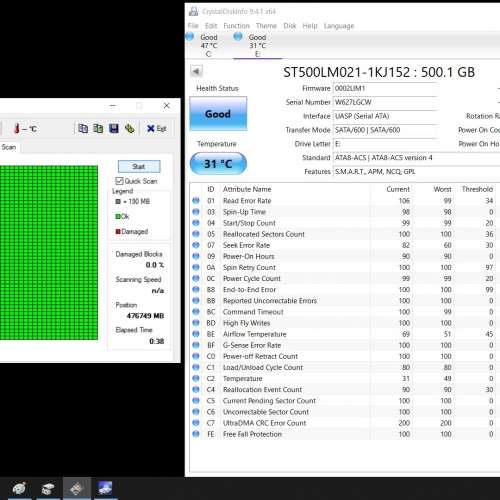Click the copy text icon in HD Tune toolbar
Viewport: 500px width, 500px height.
[83, 128]
